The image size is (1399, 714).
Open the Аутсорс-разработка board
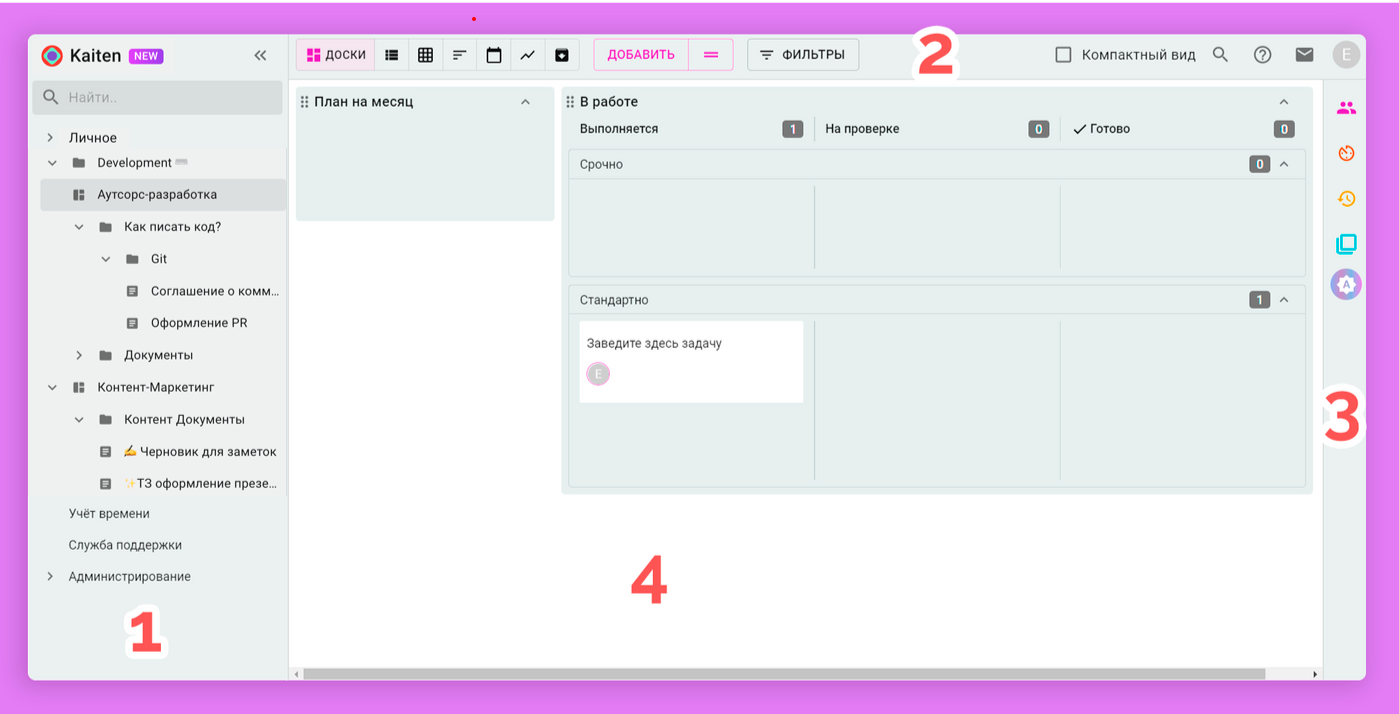163,195
